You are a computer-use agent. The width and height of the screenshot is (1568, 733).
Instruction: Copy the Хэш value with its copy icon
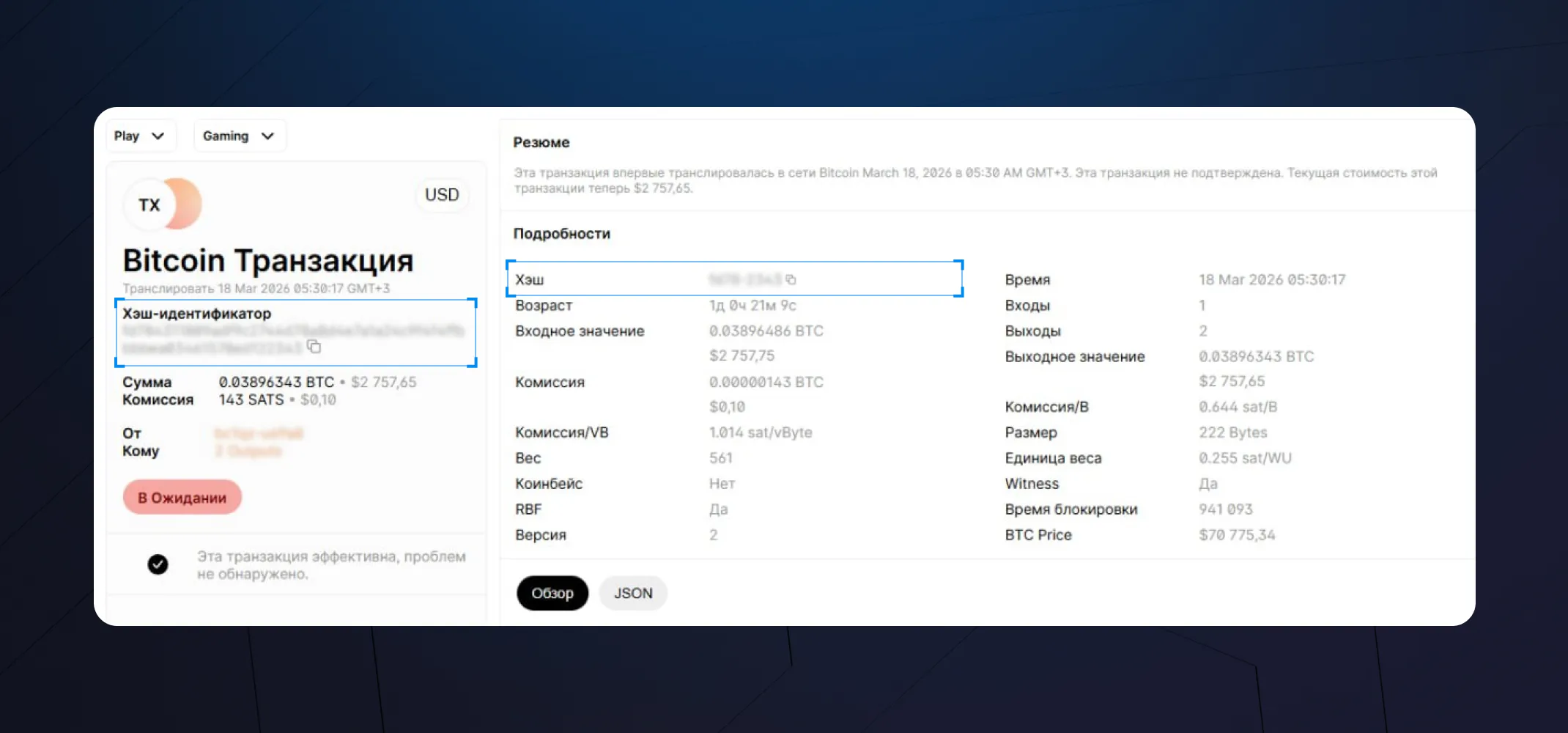coord(791,279)
